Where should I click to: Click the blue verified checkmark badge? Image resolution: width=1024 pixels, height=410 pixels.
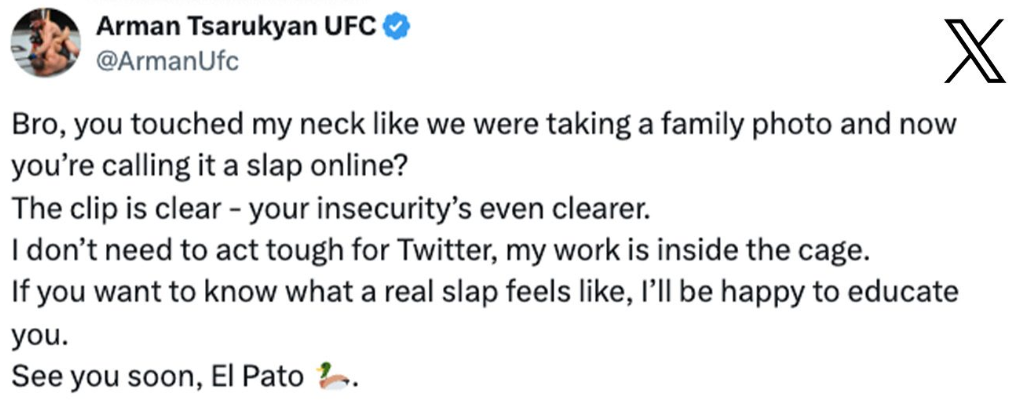[x=396, y=28]
